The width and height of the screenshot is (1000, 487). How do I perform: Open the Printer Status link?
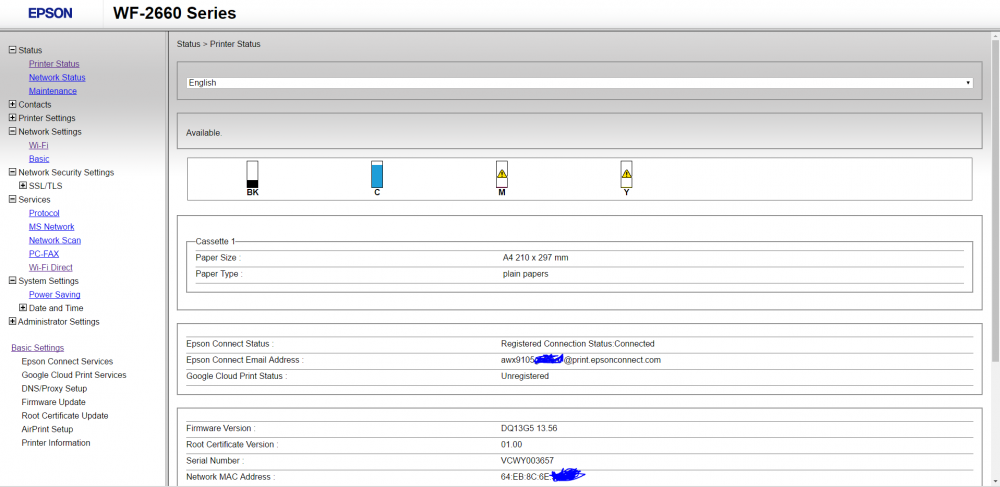[x=54, y=64]
